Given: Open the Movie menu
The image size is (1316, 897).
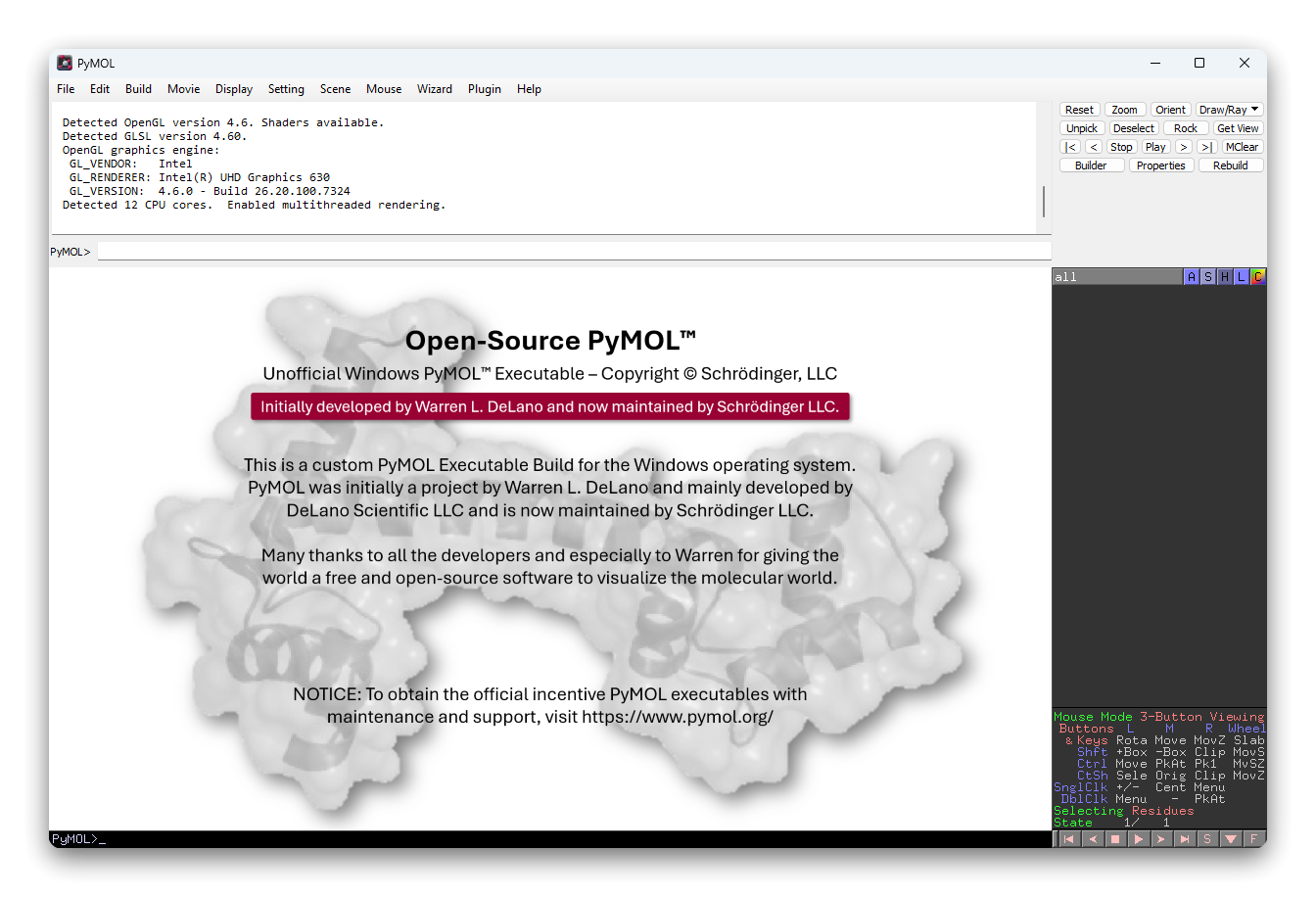Looking at the screenshot, I should (183, 89).
